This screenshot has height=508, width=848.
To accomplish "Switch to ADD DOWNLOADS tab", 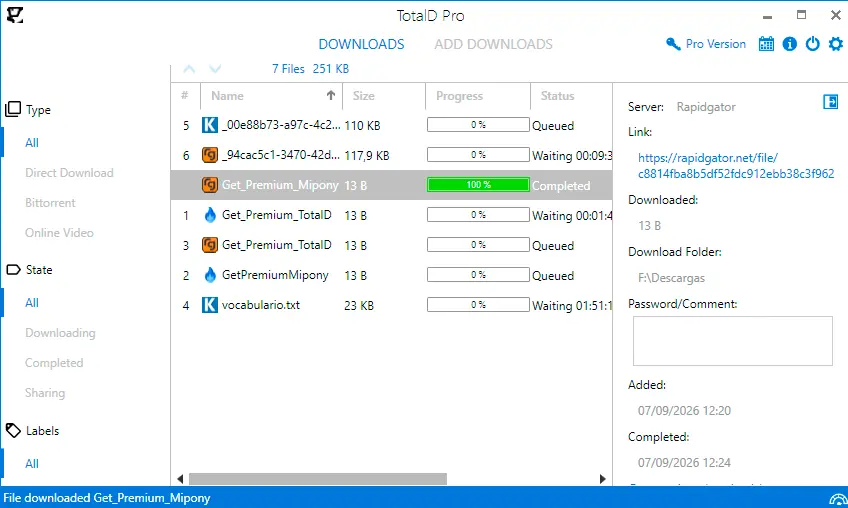I will click(x=493, y=44).
